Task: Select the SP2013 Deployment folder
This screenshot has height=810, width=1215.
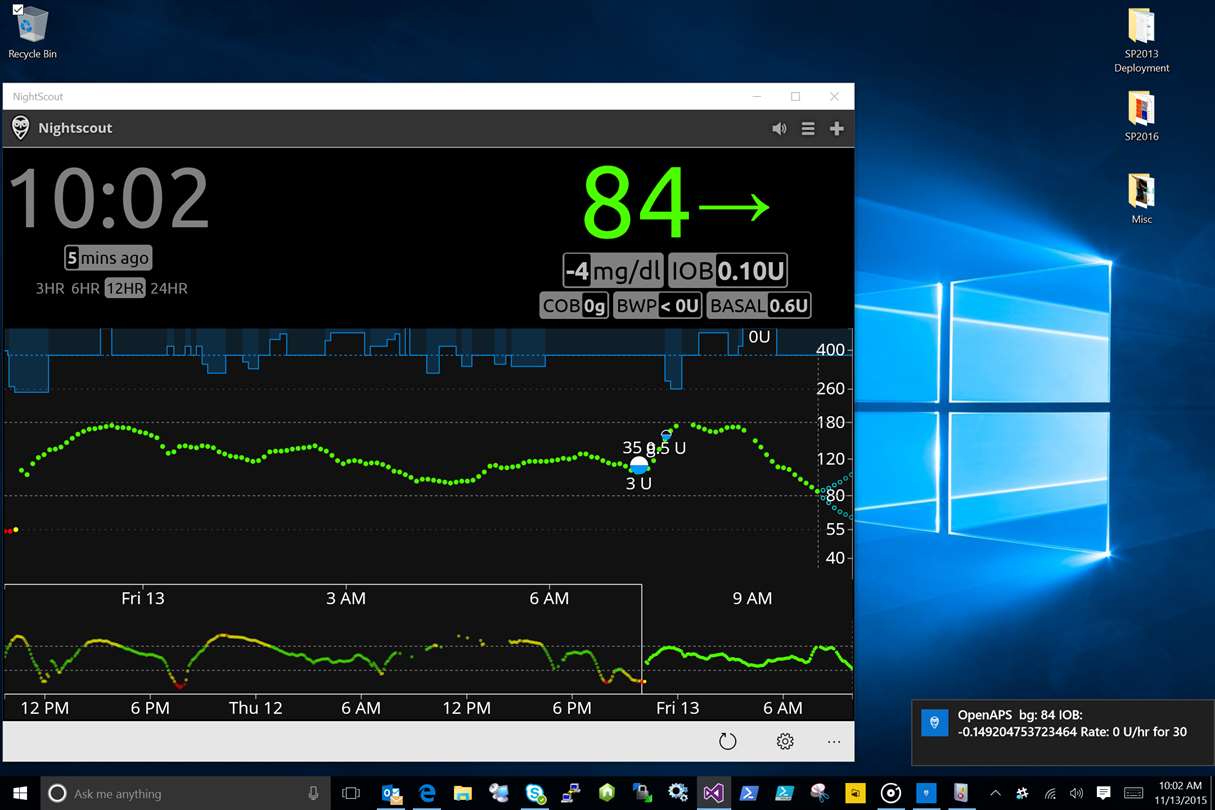Action: point(1141,40)
